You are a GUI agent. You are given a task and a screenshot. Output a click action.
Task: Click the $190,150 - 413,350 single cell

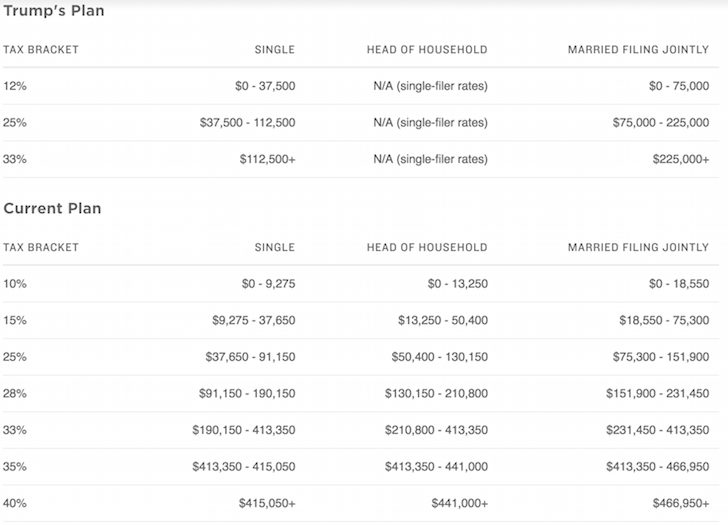pyautogui.click(x=243, y=430)
